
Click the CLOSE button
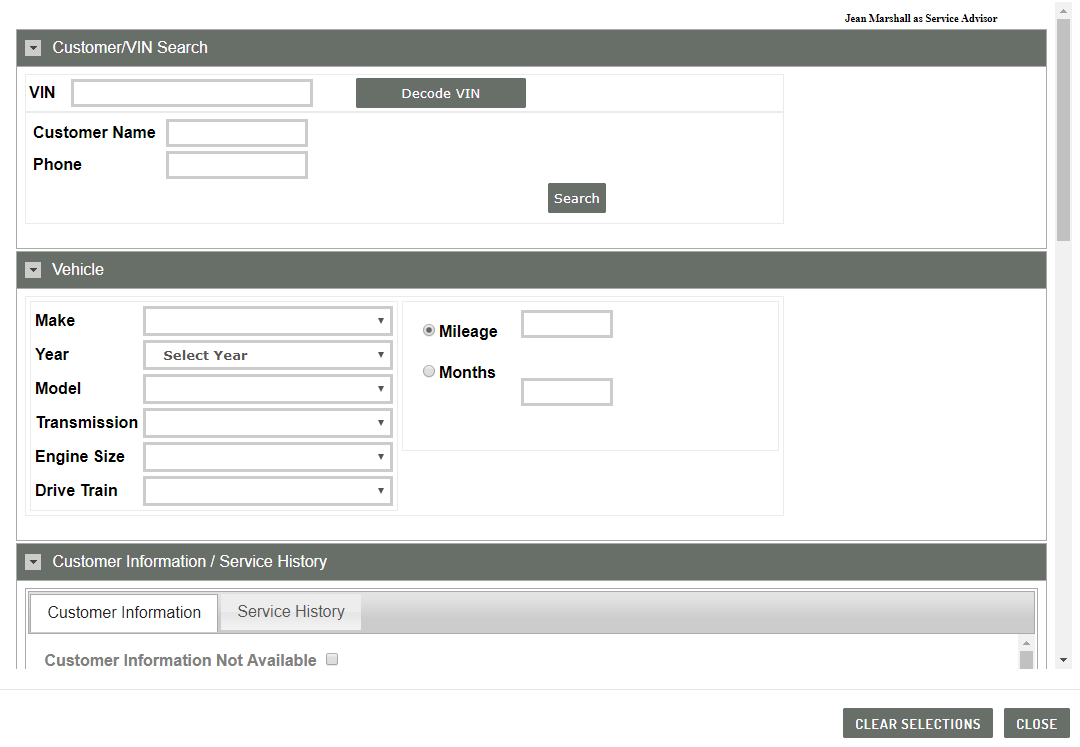point(1036,723)
